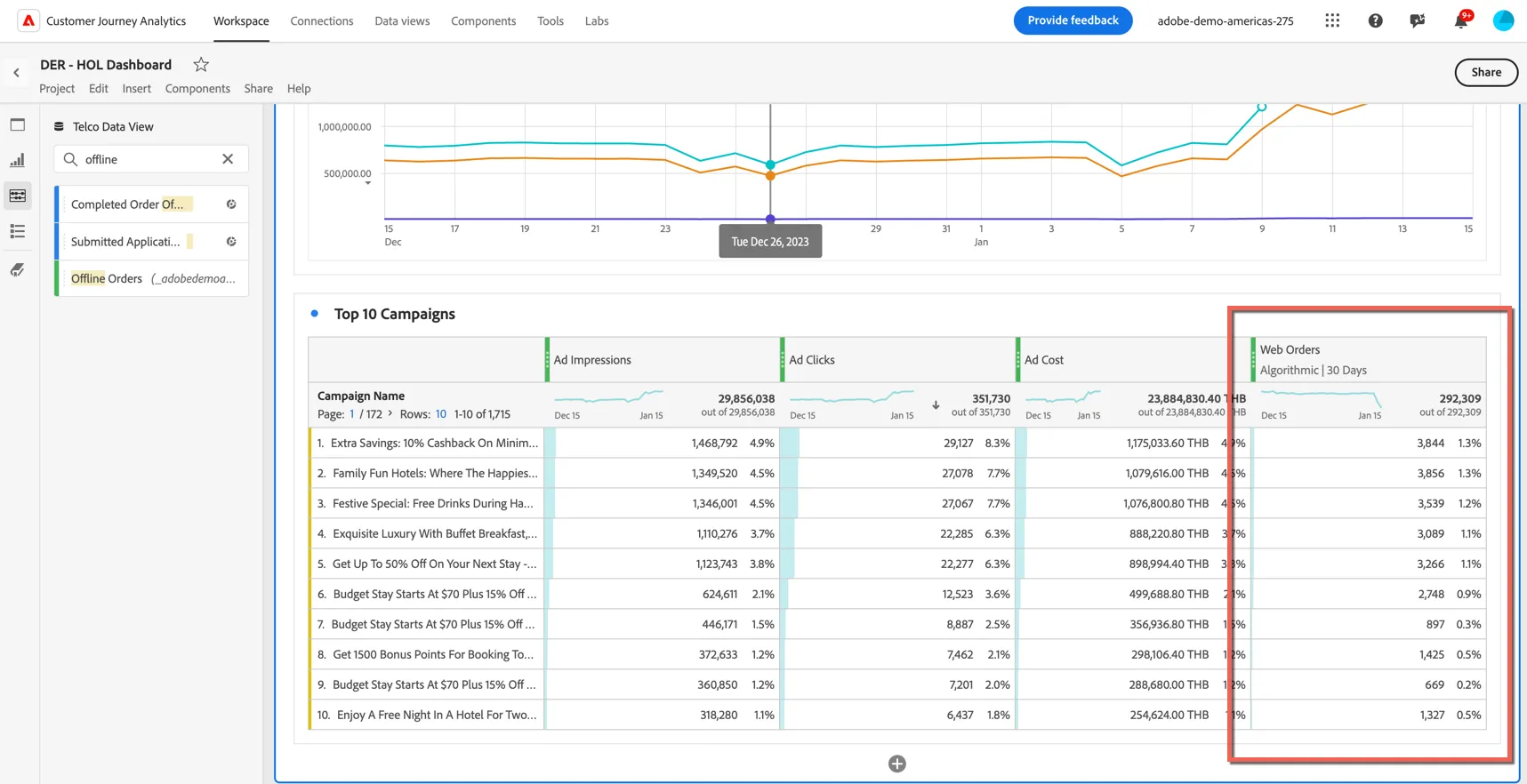Click the bottom left rail icon
Viewport: 1527px width, 784px height.
click(x=18, y=269)
